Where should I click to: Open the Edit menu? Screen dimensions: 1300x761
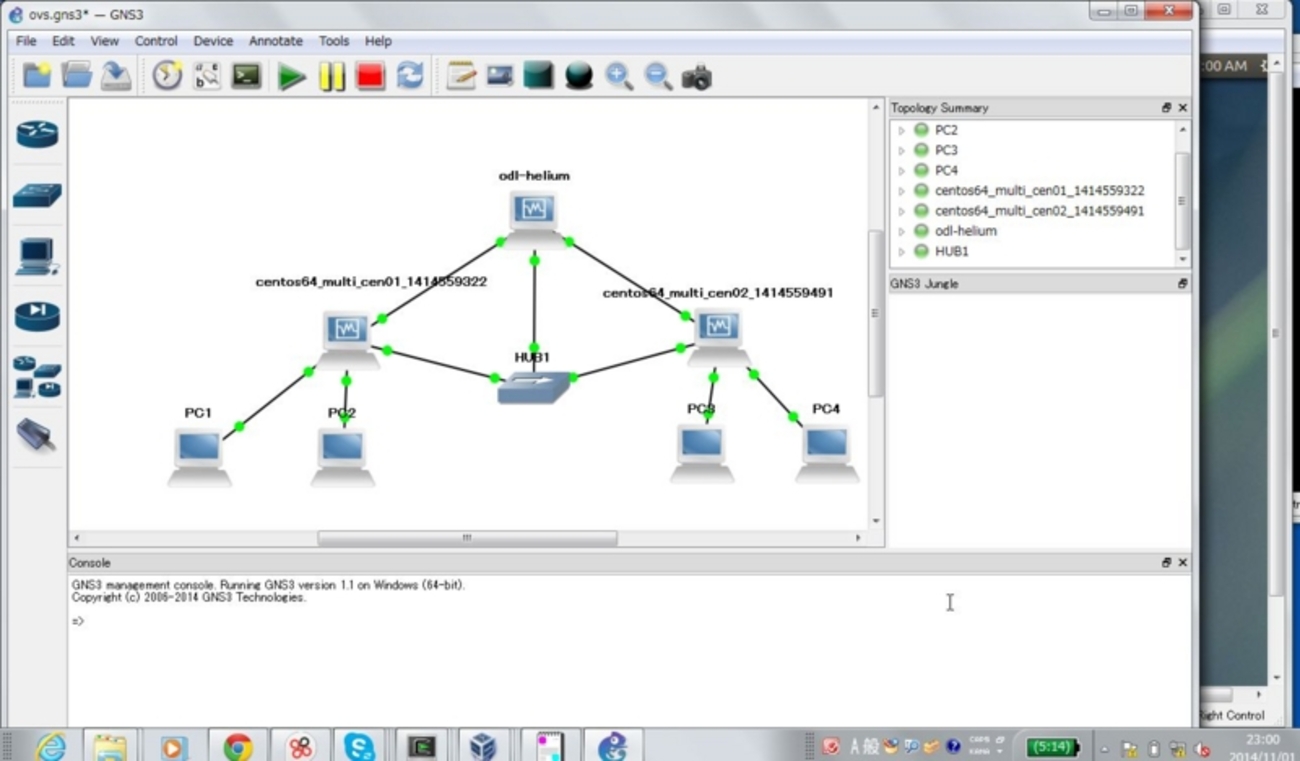pos(63,41)
